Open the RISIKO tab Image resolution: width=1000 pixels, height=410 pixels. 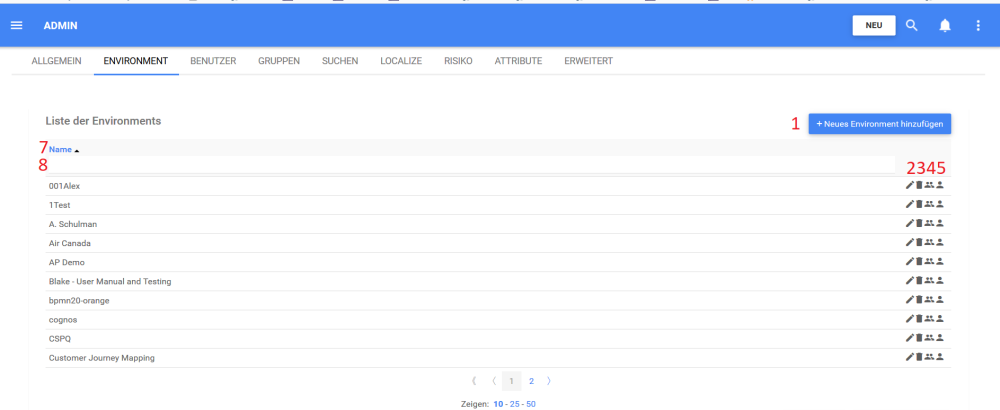(x=458, y=61)
